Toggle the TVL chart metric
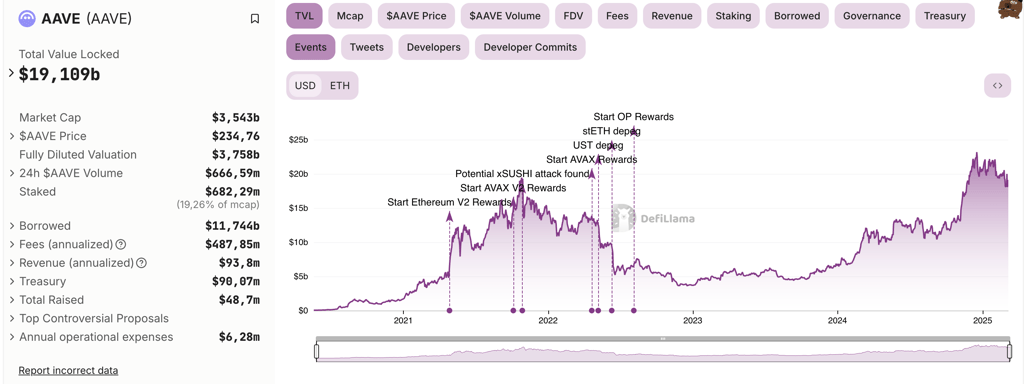The width and height of the screenshot is (1024, 384). (x=304, y=16)
